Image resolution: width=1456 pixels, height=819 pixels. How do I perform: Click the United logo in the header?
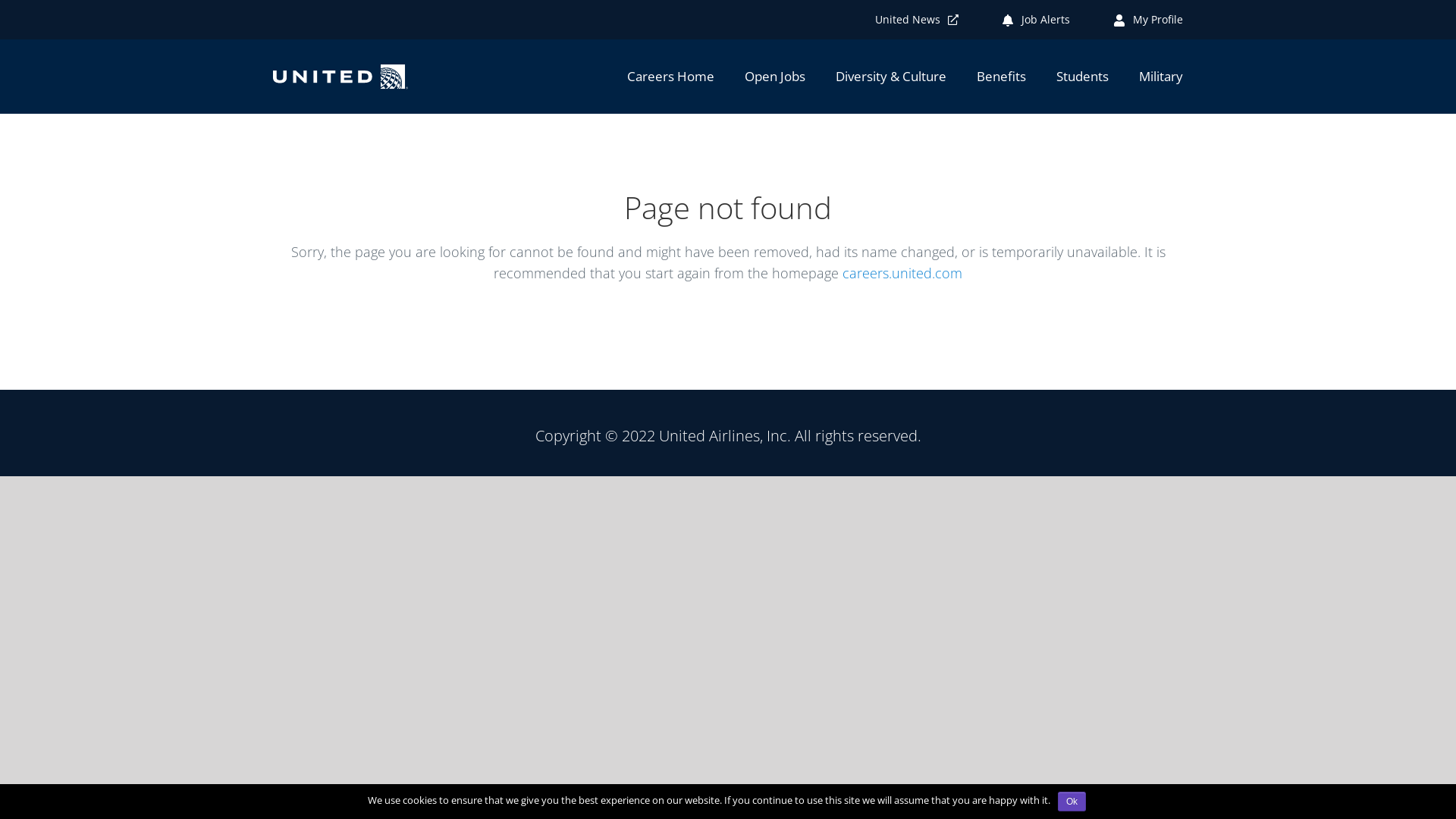click(x=340, y=77)
